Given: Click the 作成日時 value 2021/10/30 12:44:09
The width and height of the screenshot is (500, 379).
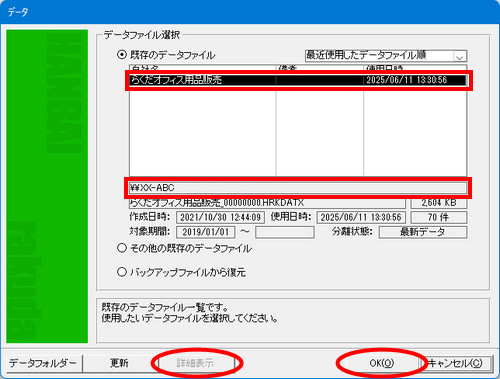Looking at the screenshot, I should (220, 217).
